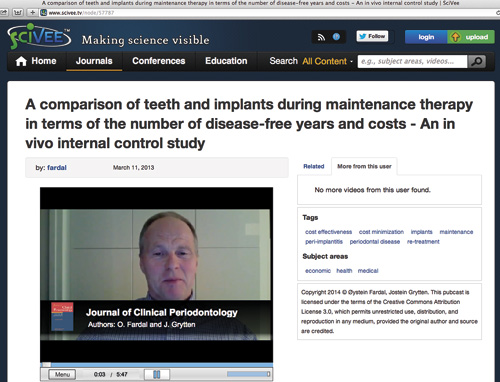Open the video player Menu button

tap(62, 374)
